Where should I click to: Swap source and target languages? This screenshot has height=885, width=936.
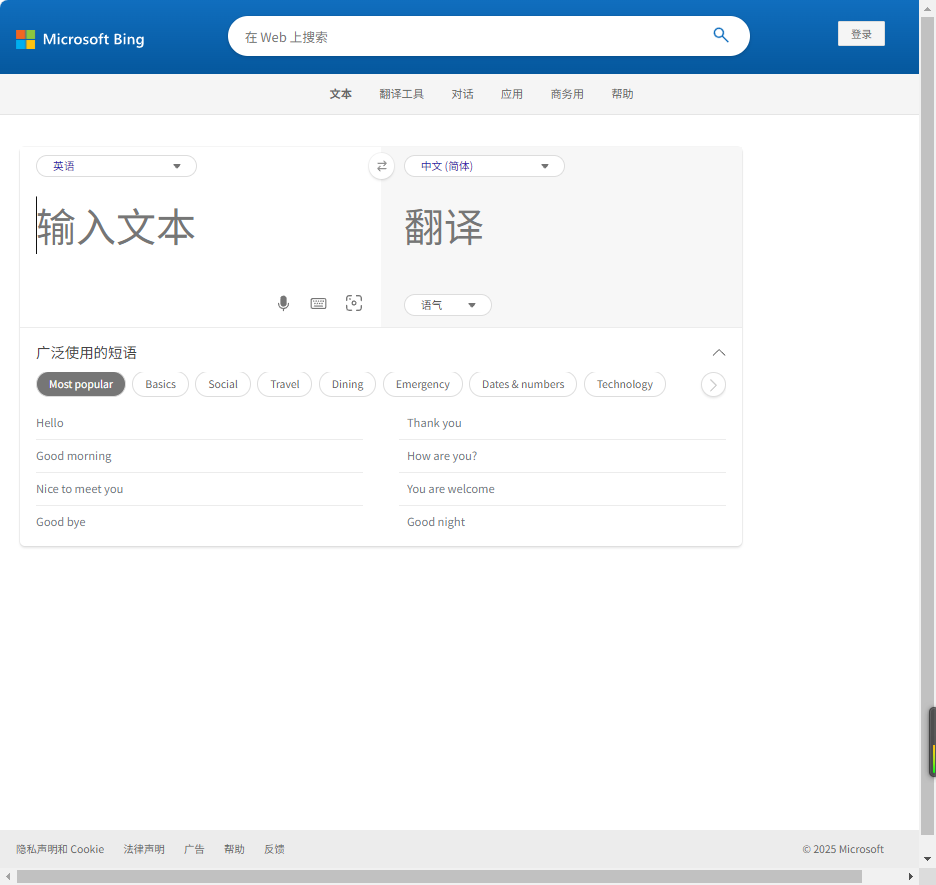click(381, 166)
